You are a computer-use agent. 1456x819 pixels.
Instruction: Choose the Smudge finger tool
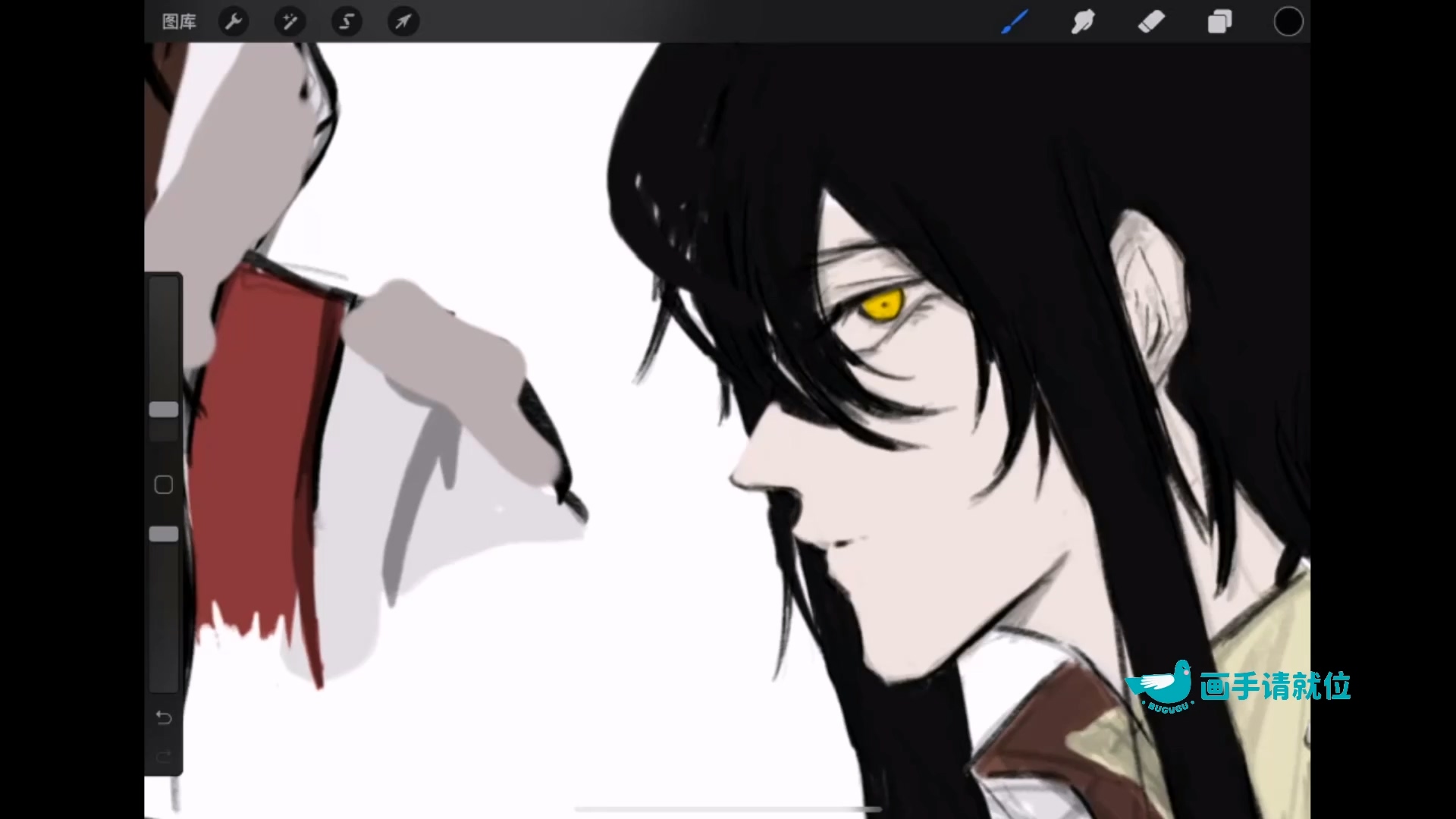(x=1083, y=21)
